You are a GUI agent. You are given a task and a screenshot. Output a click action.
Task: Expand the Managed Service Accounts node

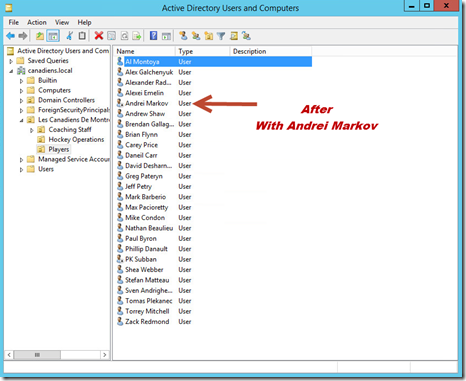point(21,160)
